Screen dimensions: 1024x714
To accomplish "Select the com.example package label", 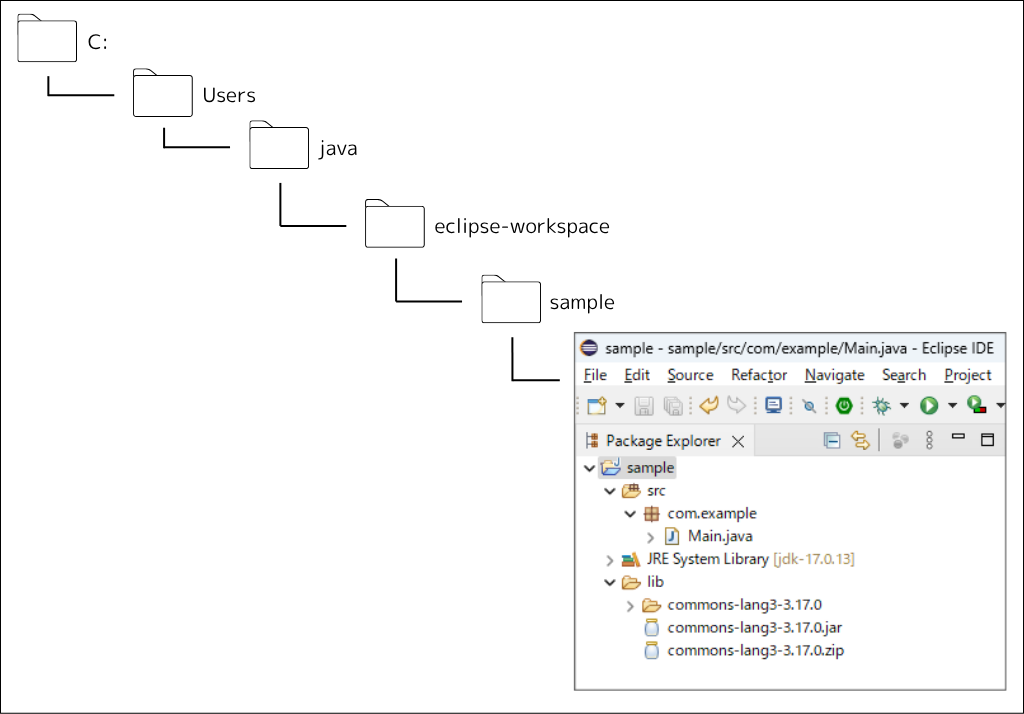I will (x=712, y=513).
